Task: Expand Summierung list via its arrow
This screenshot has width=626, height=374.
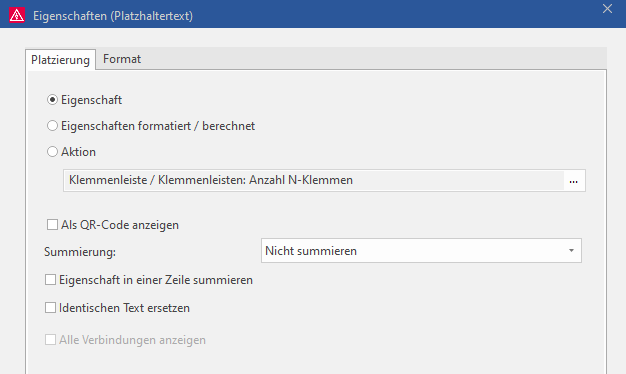Action: [x=571, y=251]
